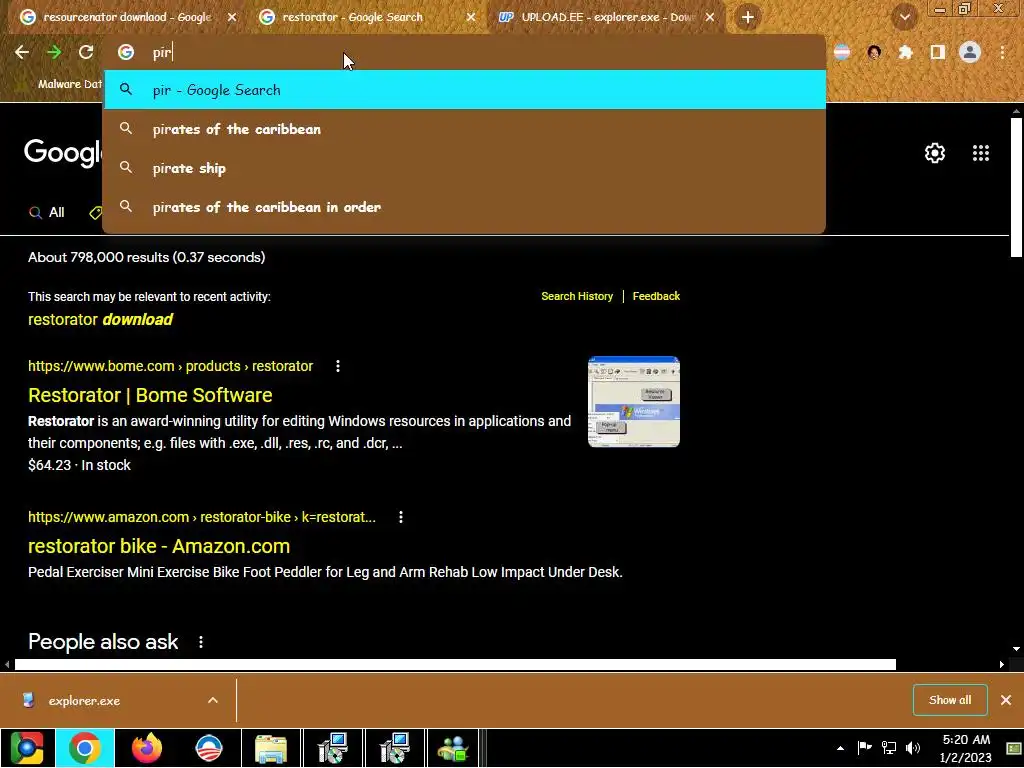Toggle the browser side panel icon
1024x768 pixels.
pyautogui.click(x=938, y=52)
